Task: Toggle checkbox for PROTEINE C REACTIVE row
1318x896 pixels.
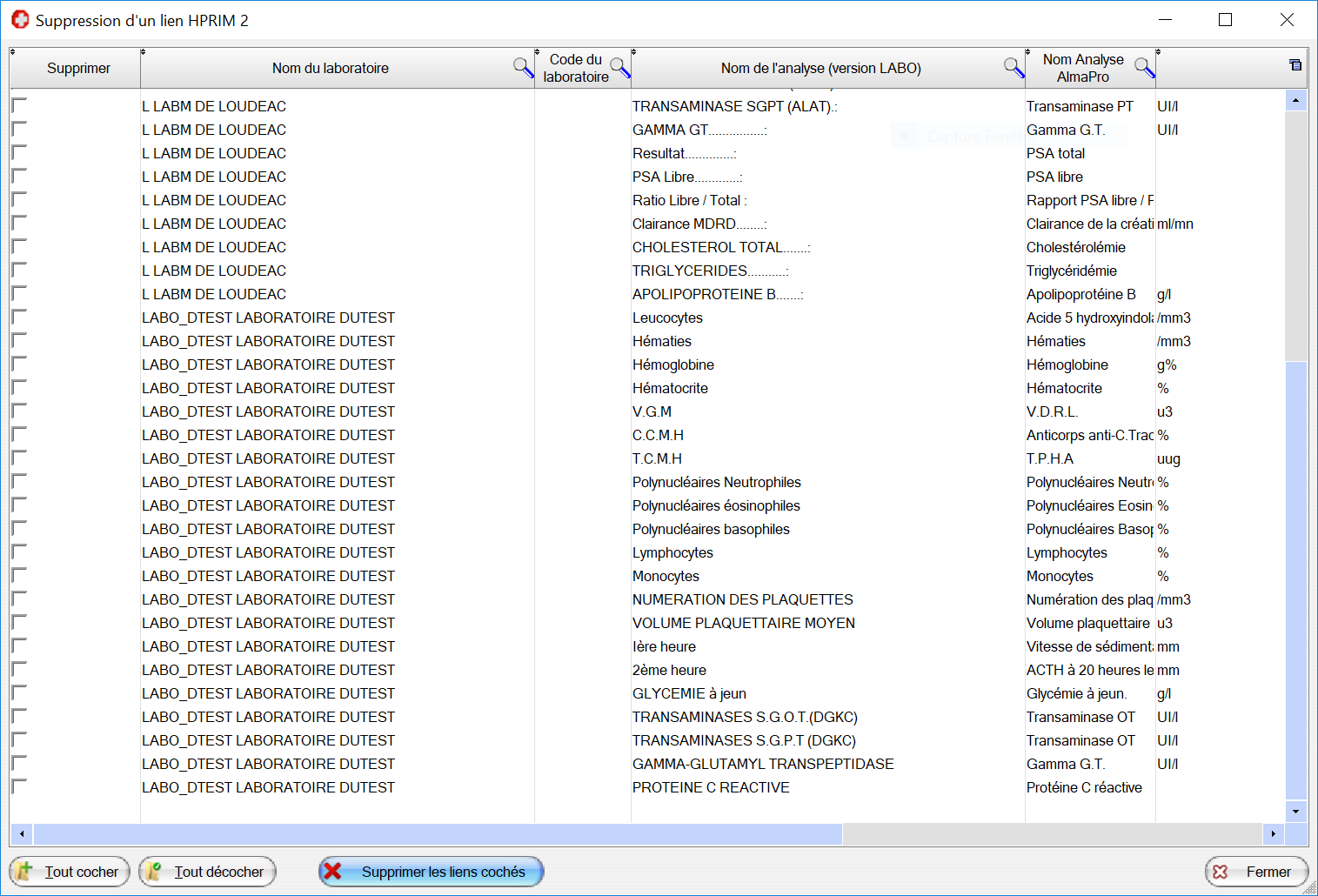Action: point(19,786)
